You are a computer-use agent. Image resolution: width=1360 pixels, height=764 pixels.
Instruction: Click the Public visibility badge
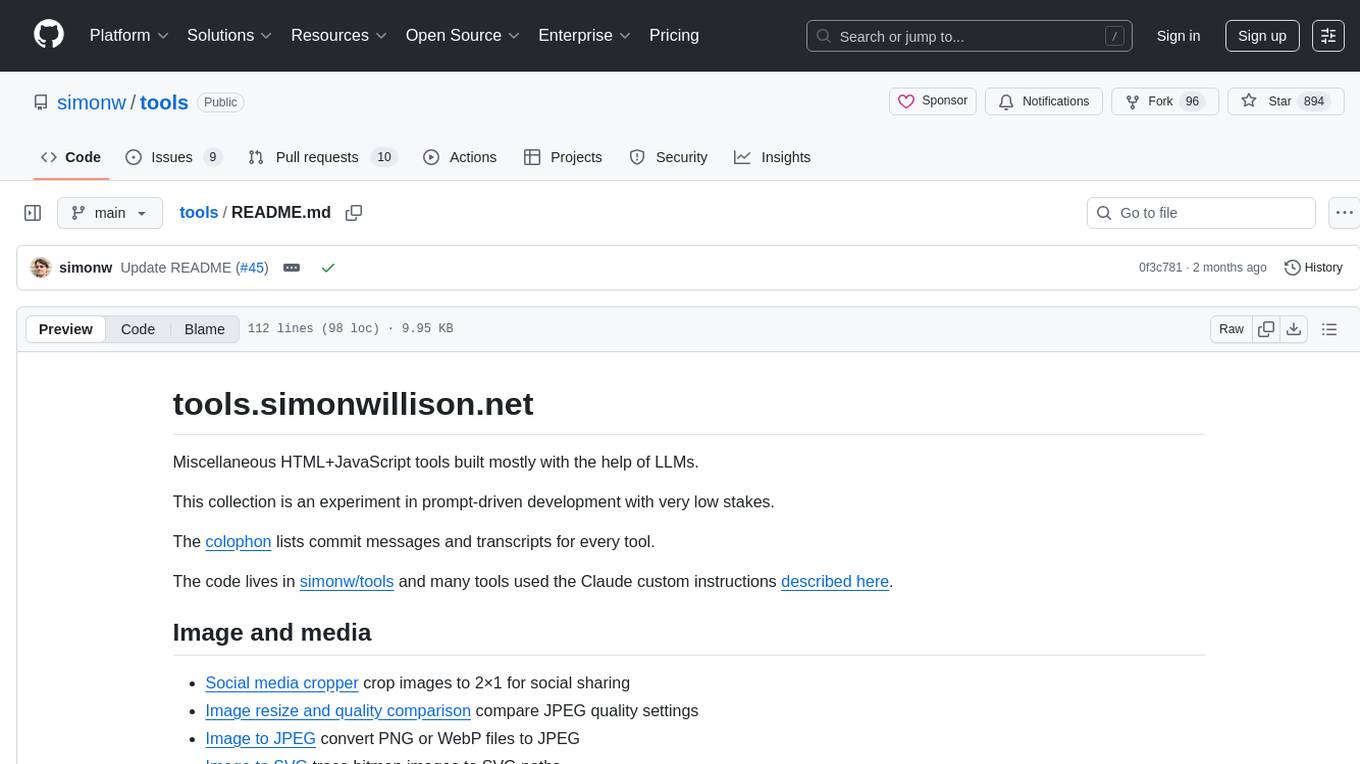(x=220, y=102)
